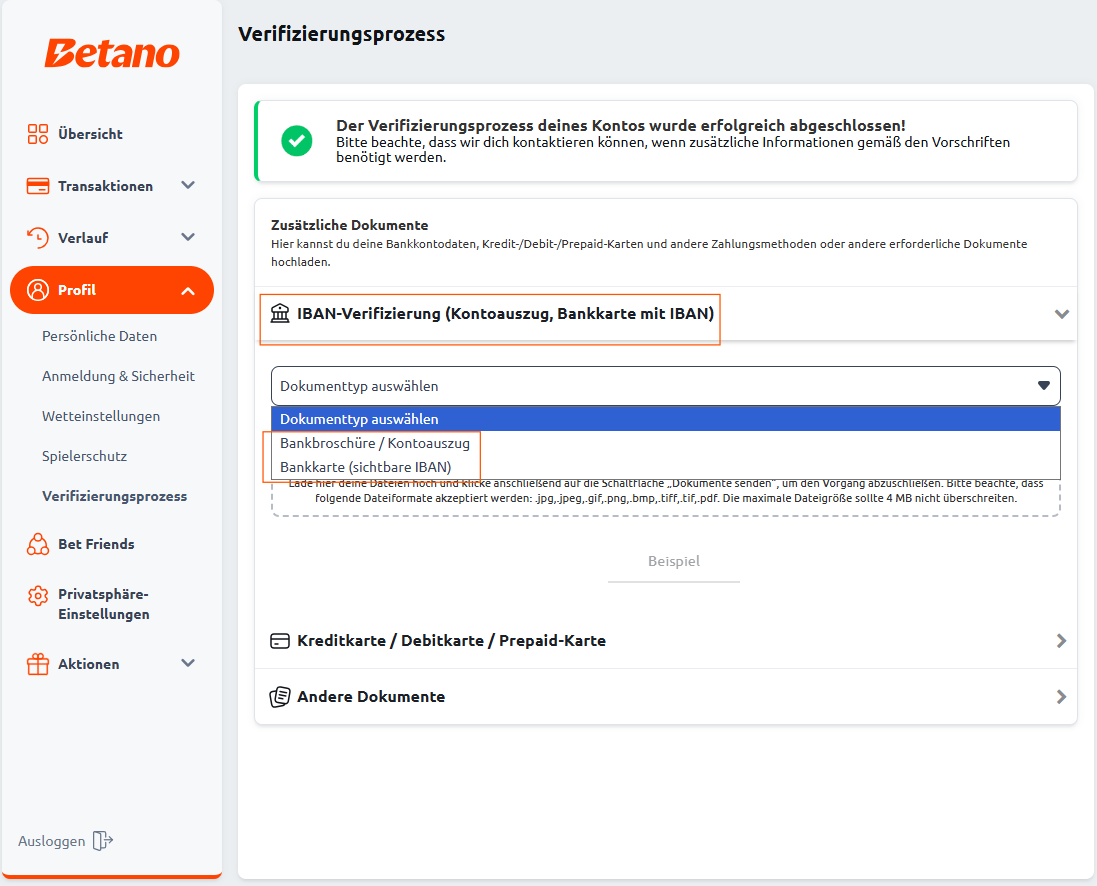Open Verlauf in the sidebar
The height and width of the screenshot is (886, 1097).
[83, 238]
